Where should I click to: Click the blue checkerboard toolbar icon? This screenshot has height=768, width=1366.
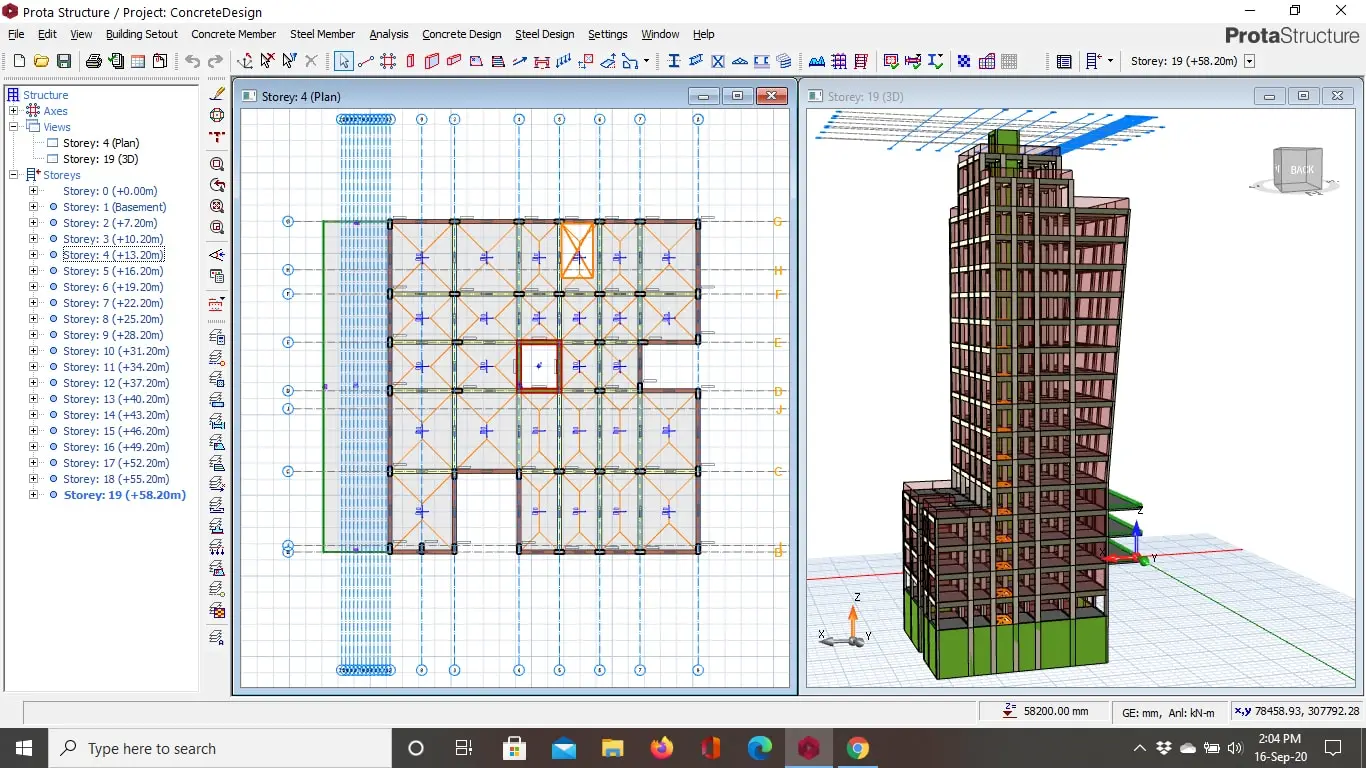coord(964,61)
